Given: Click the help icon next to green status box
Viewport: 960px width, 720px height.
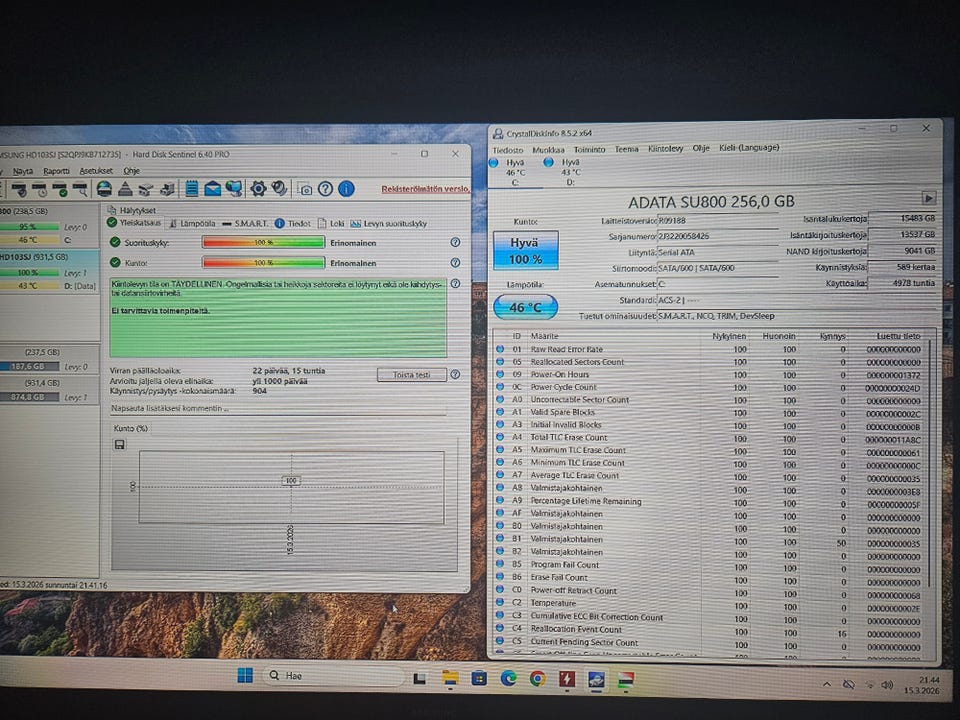Looking at the screenshot, I should [x=455, y=284].
